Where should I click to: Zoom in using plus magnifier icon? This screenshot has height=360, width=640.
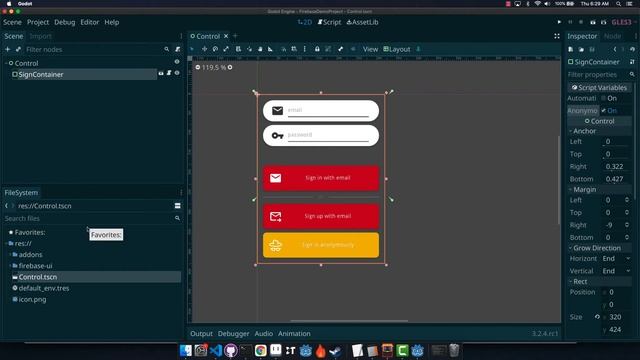click(x=230, y=67)
